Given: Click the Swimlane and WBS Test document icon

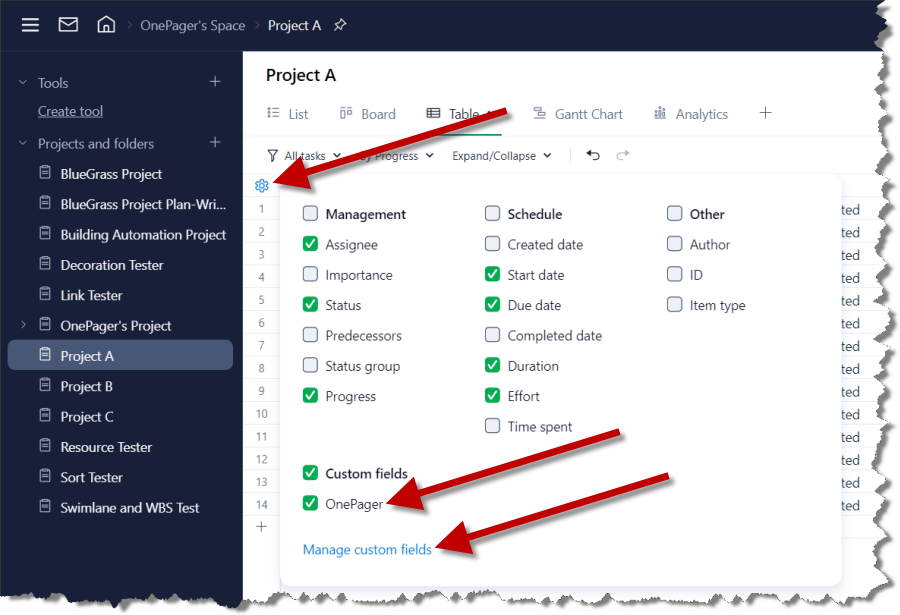Looking at the screenshot, I should pos(45,507).
